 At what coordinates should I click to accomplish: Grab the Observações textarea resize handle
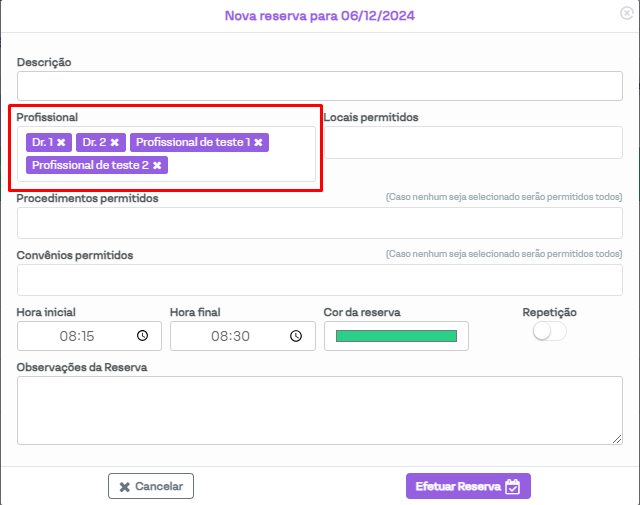tap(617, 439)
